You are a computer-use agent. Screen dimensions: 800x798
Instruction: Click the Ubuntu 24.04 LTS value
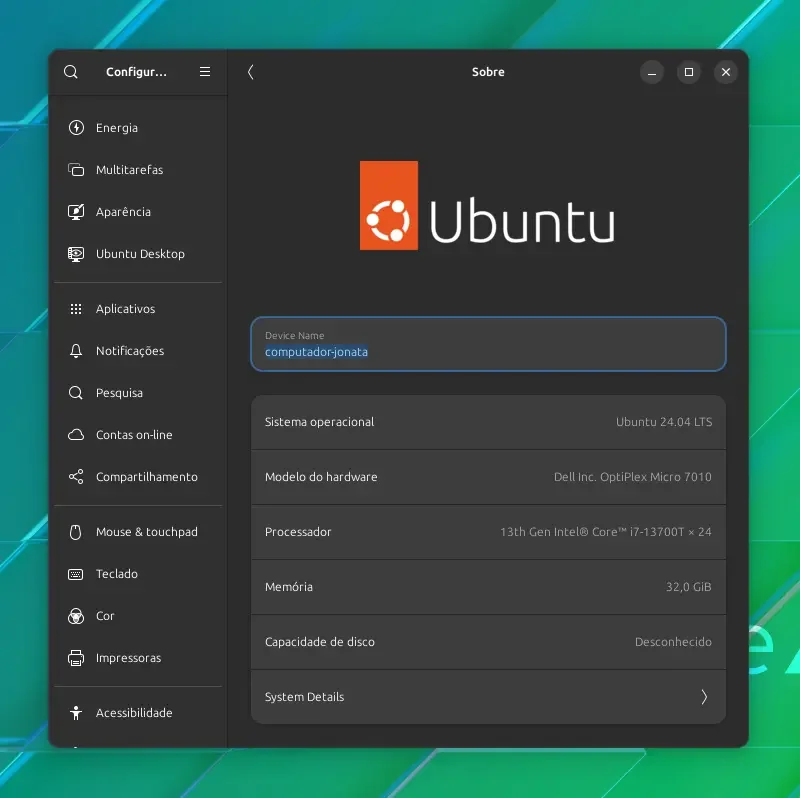pyautogui.click(x=664, y=422)
